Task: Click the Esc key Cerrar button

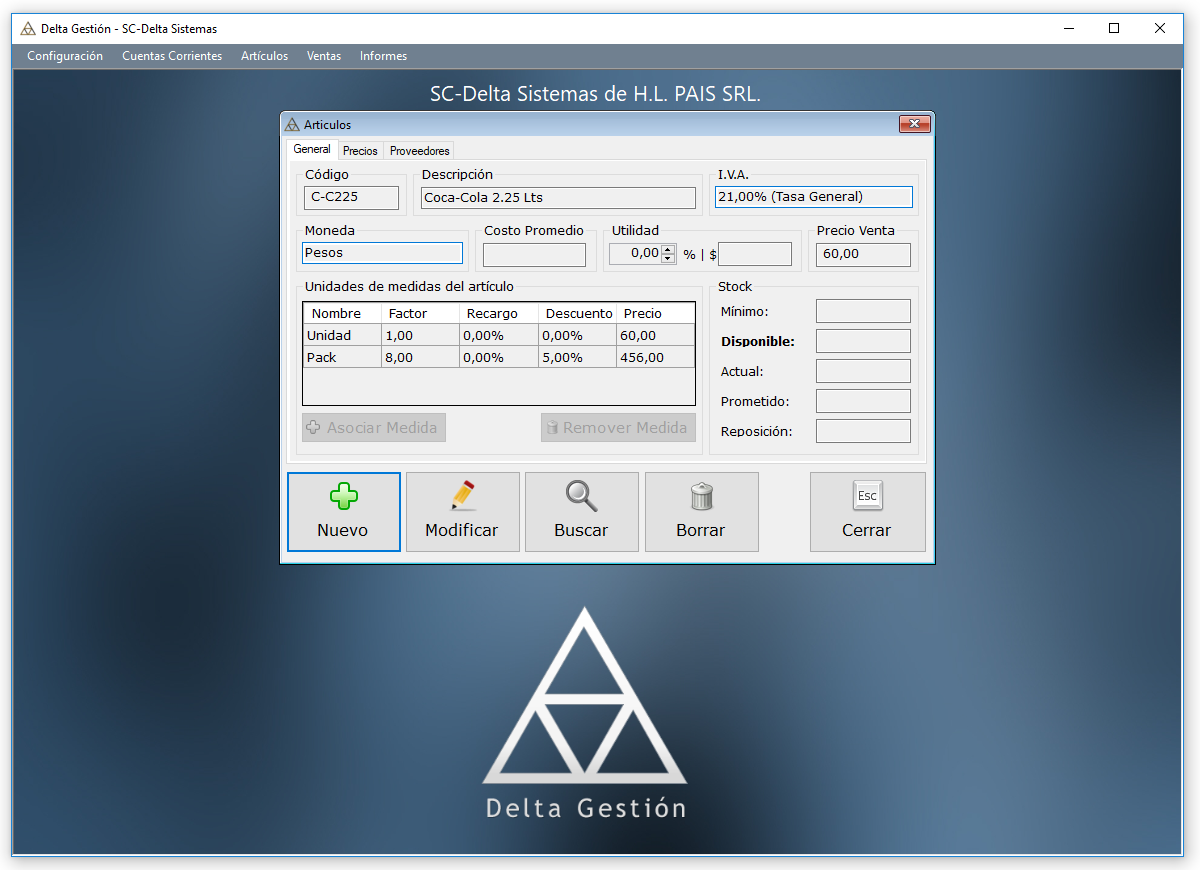Action: tap(867, 512)
